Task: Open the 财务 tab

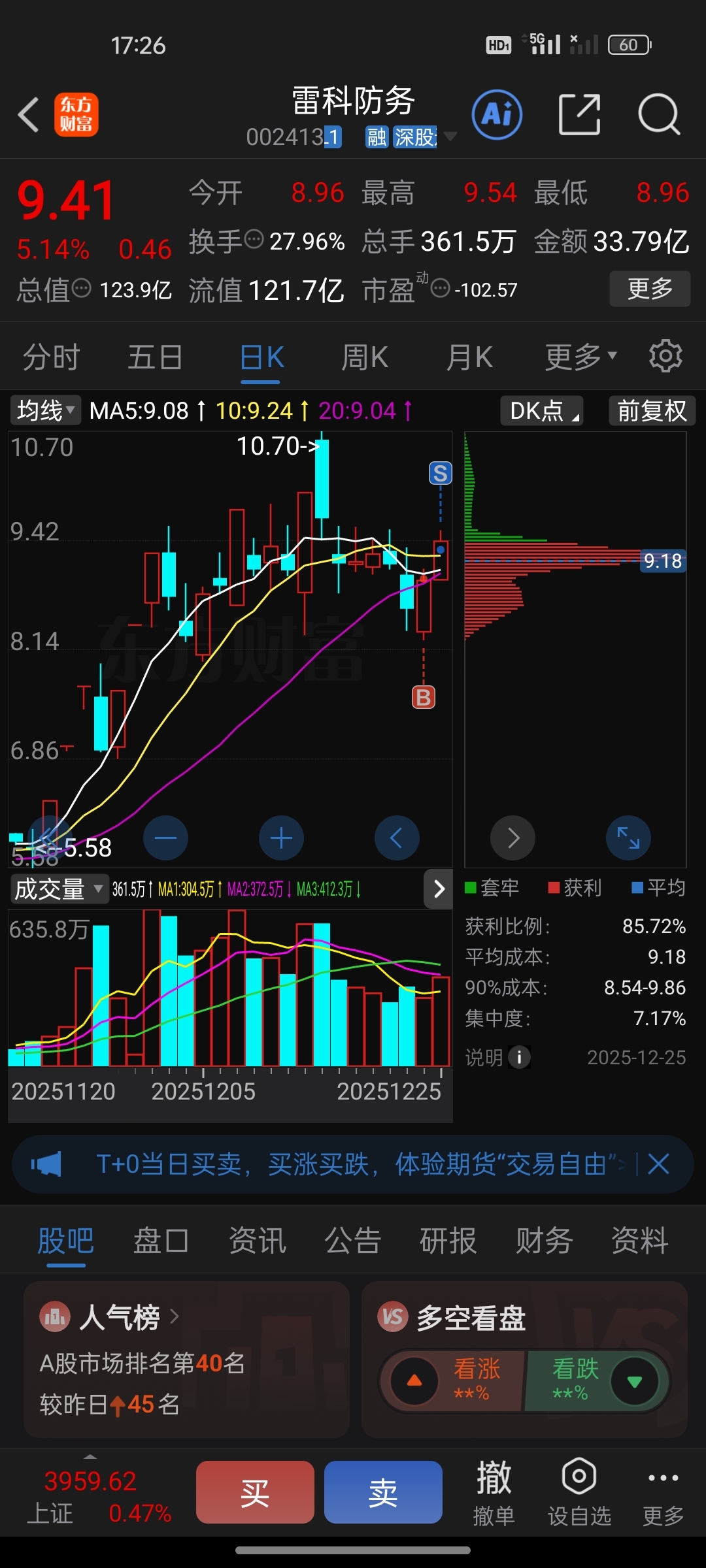Action: click(544, 1240)
